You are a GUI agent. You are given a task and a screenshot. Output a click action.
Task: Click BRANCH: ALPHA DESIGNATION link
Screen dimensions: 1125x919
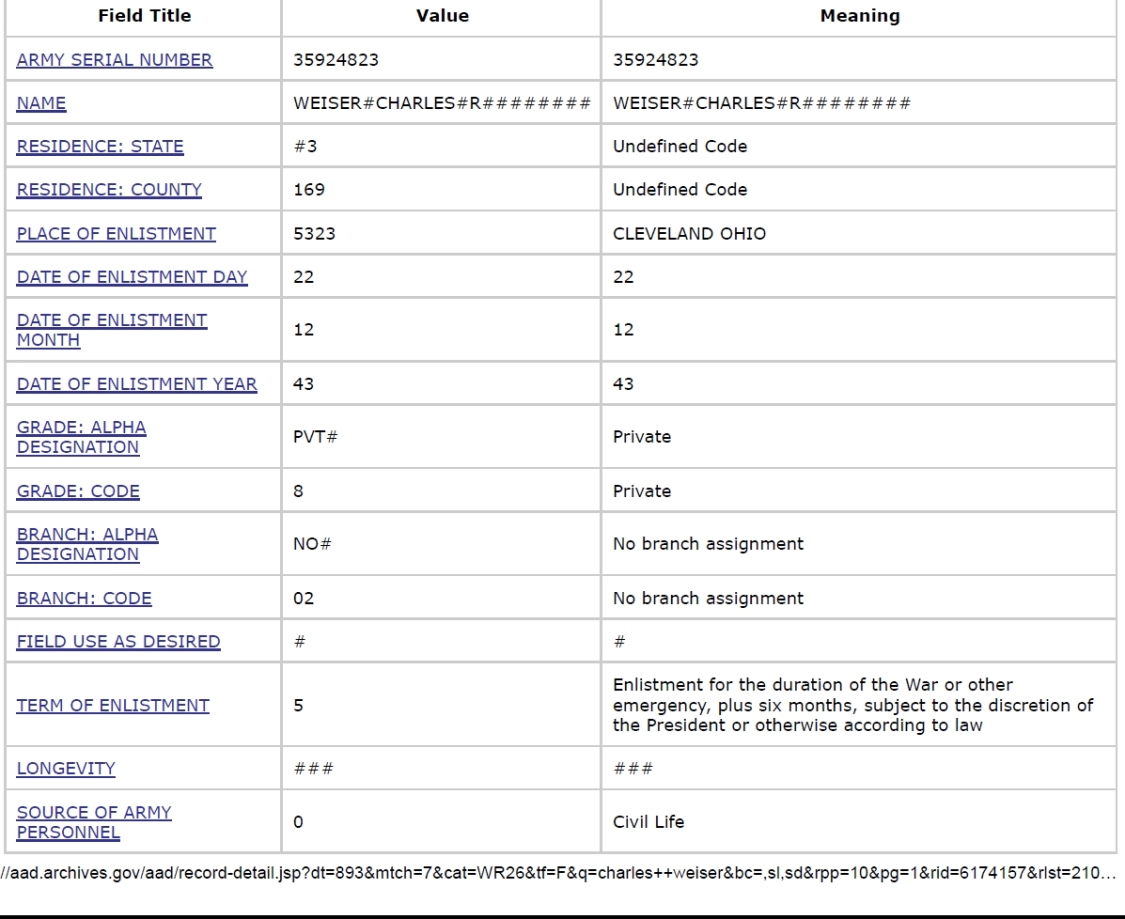click(88, 545)
